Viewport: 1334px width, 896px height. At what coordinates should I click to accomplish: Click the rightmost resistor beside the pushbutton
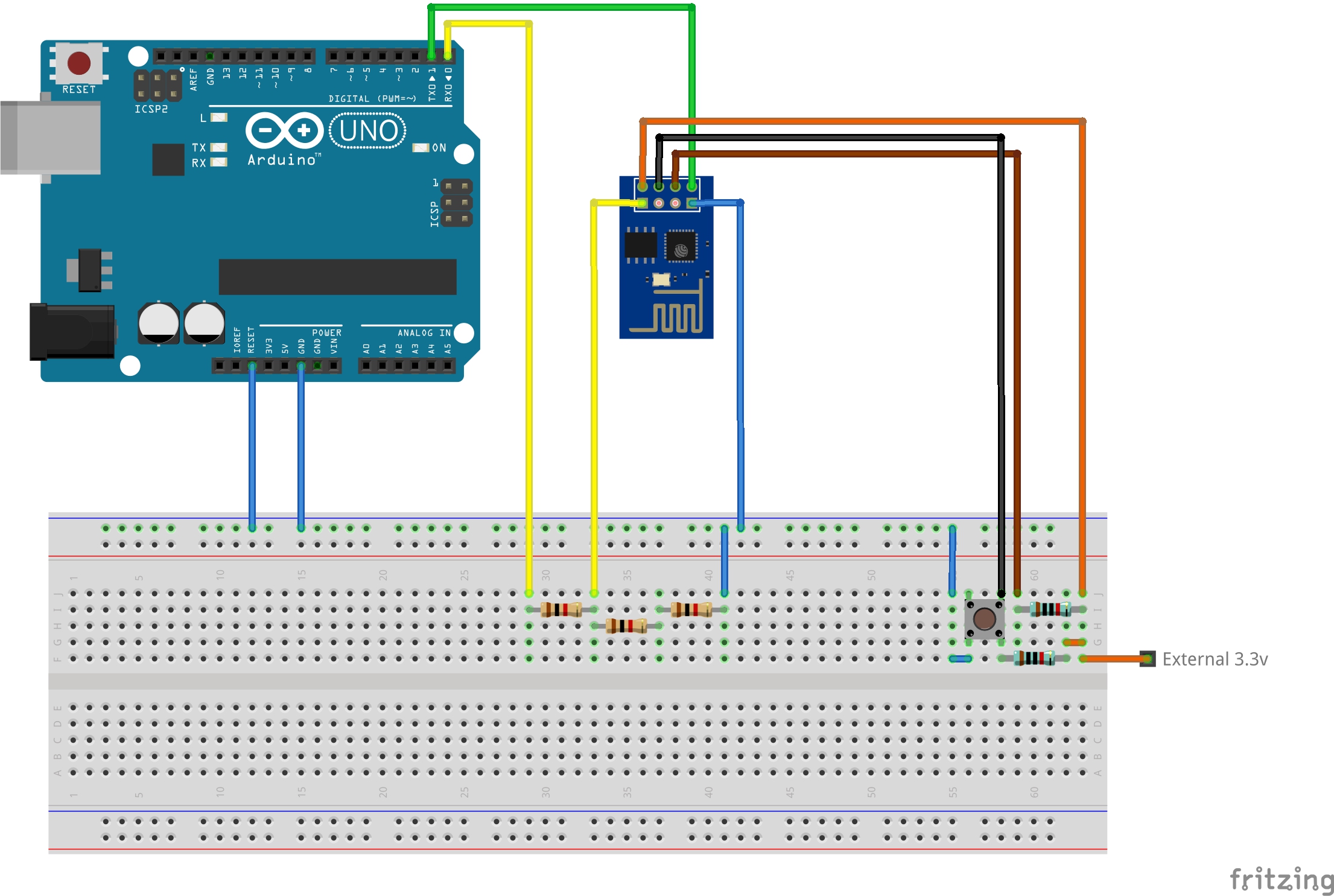point(1050,609)
